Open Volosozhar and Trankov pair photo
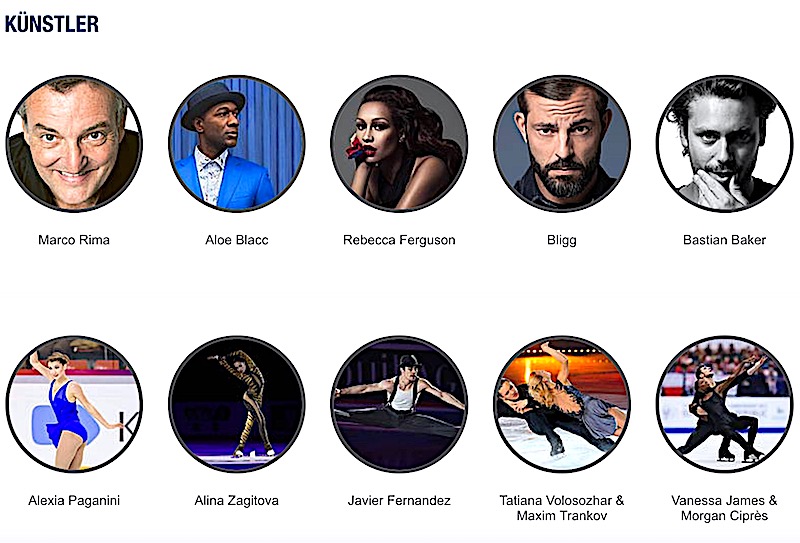800x543 pixels. [562, 404]
